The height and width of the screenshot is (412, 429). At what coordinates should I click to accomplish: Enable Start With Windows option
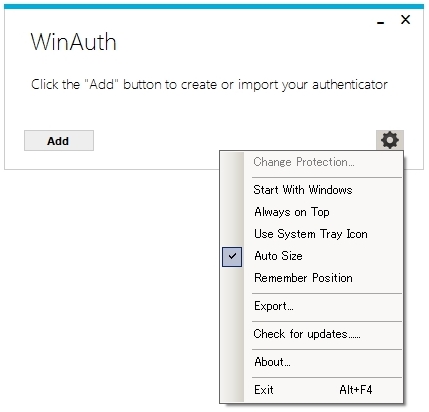311,190
